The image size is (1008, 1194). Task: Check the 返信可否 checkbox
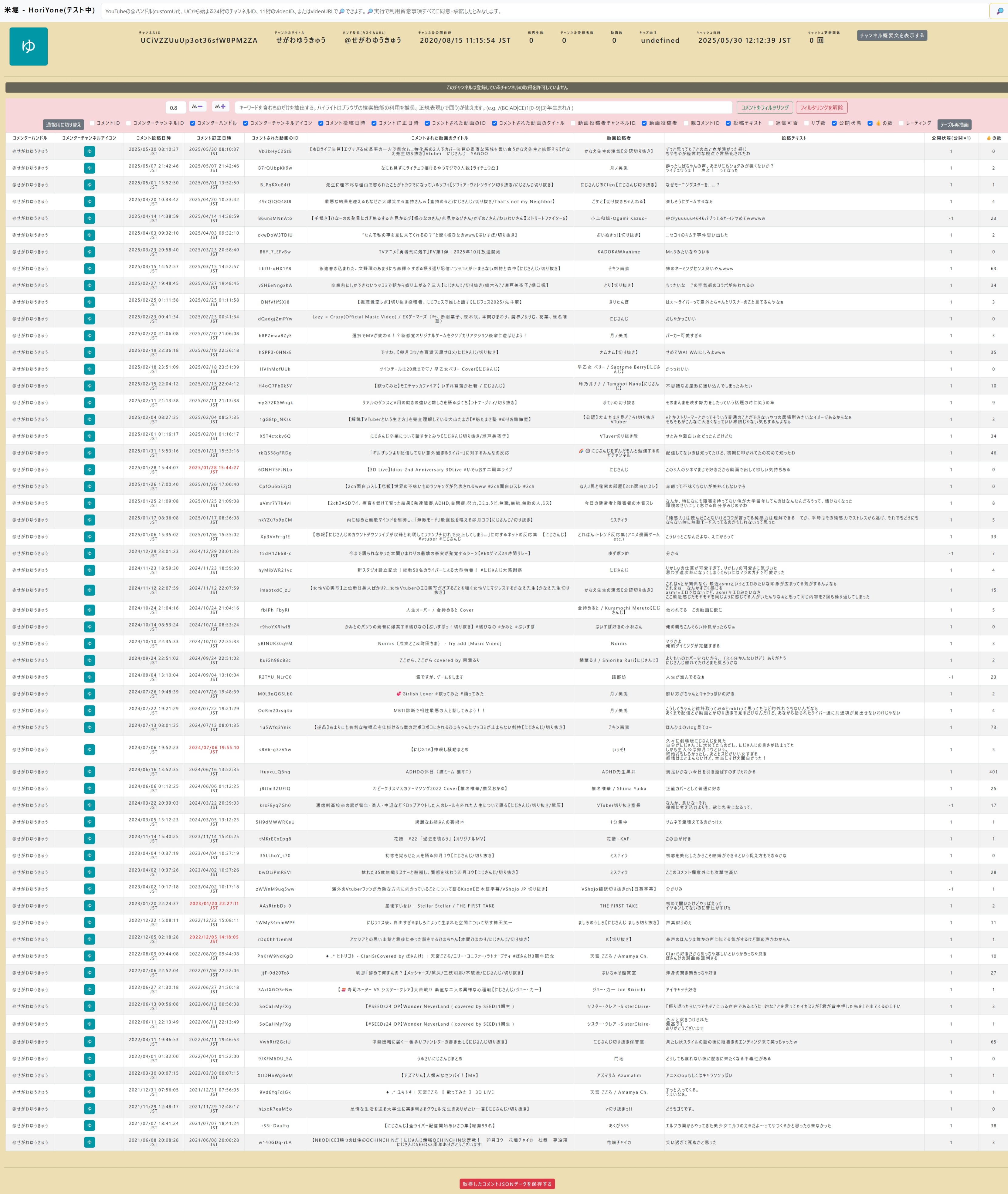[770, 123]
